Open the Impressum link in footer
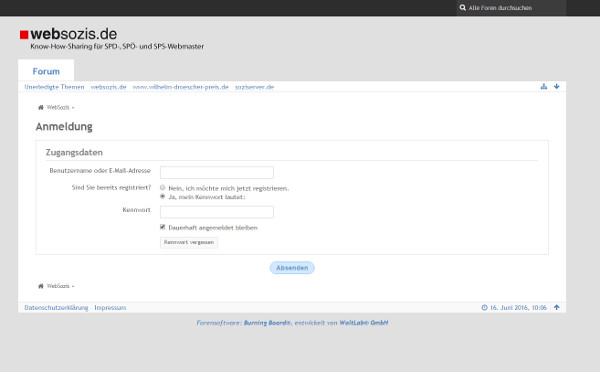The width and height of the screenshot is (600, 372). point(110,308)
